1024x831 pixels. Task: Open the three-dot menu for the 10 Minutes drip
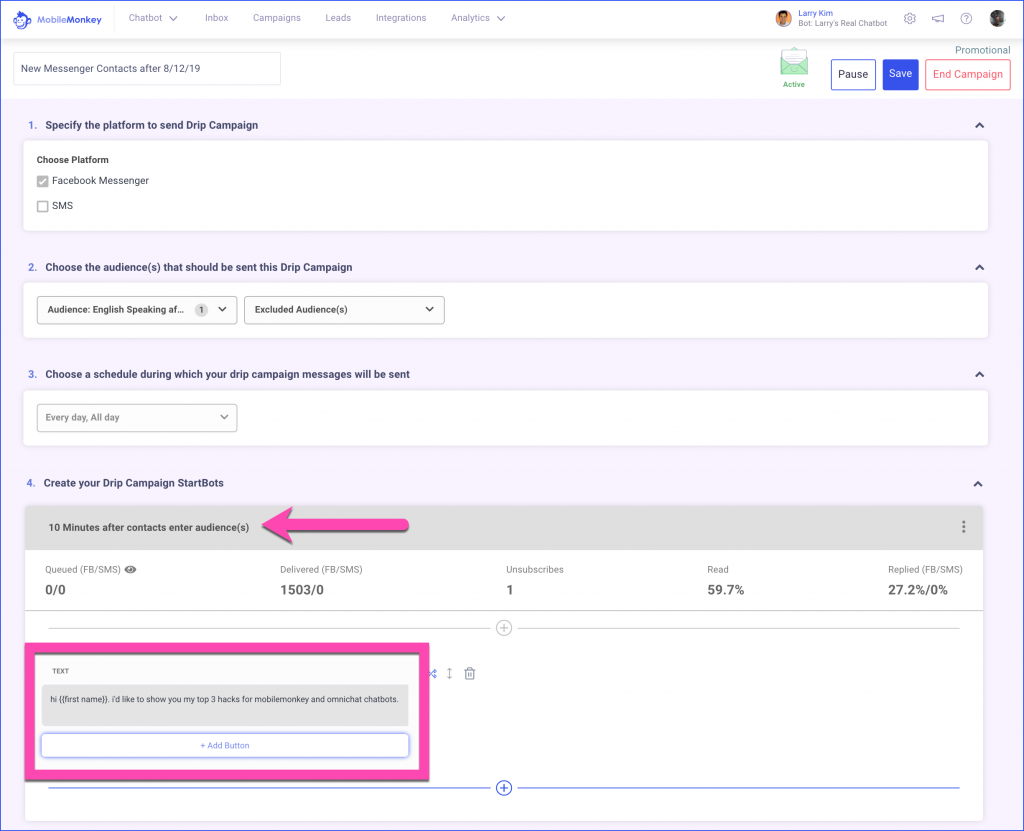click(963, 527)
